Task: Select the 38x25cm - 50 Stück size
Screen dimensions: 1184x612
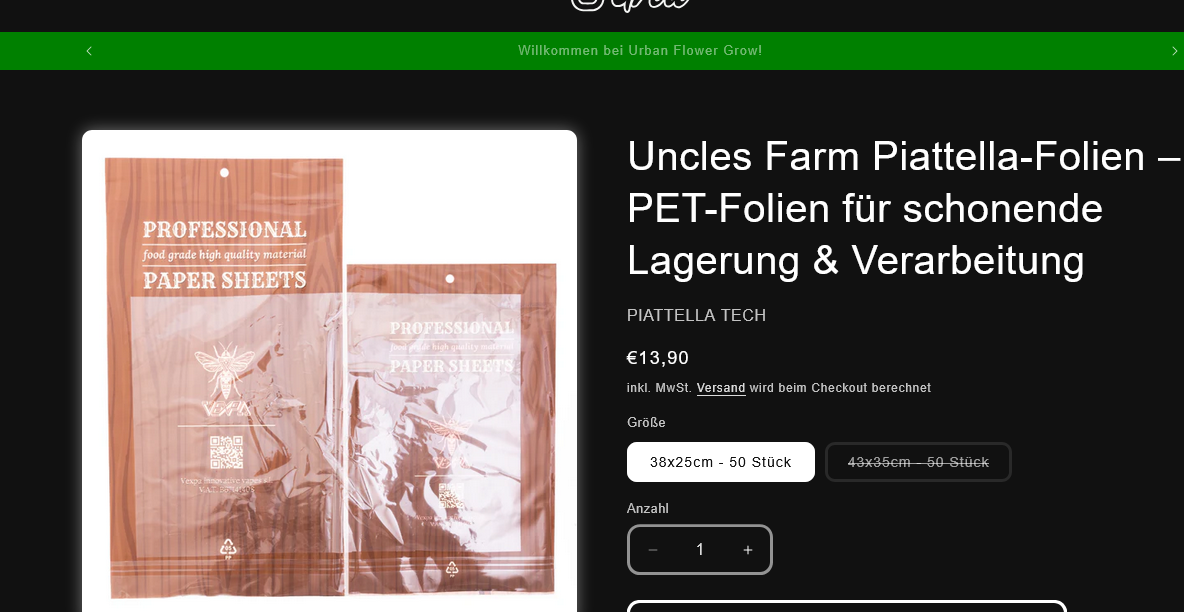Action: point(720,462)
